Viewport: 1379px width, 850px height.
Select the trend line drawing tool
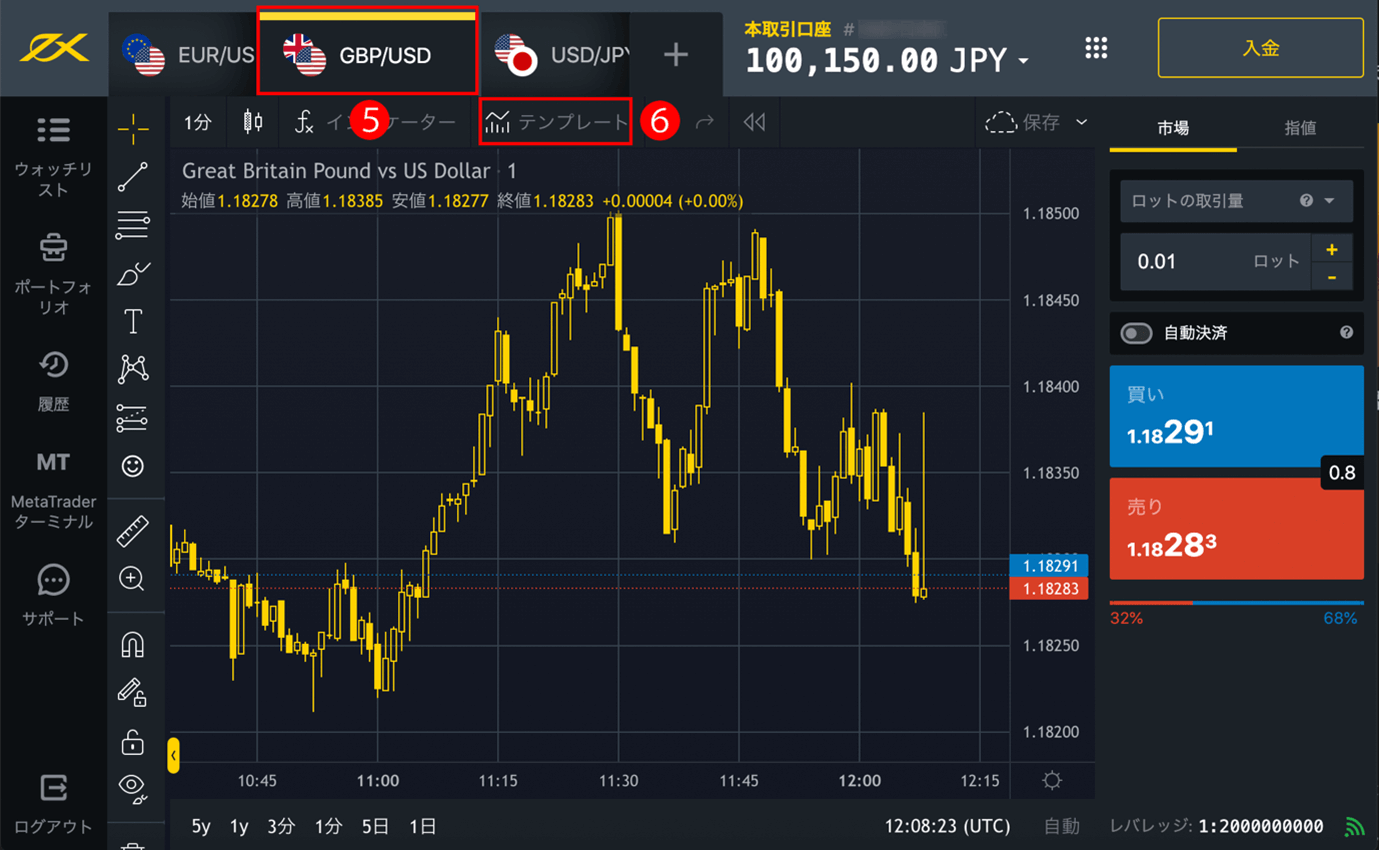coord(133,177)
